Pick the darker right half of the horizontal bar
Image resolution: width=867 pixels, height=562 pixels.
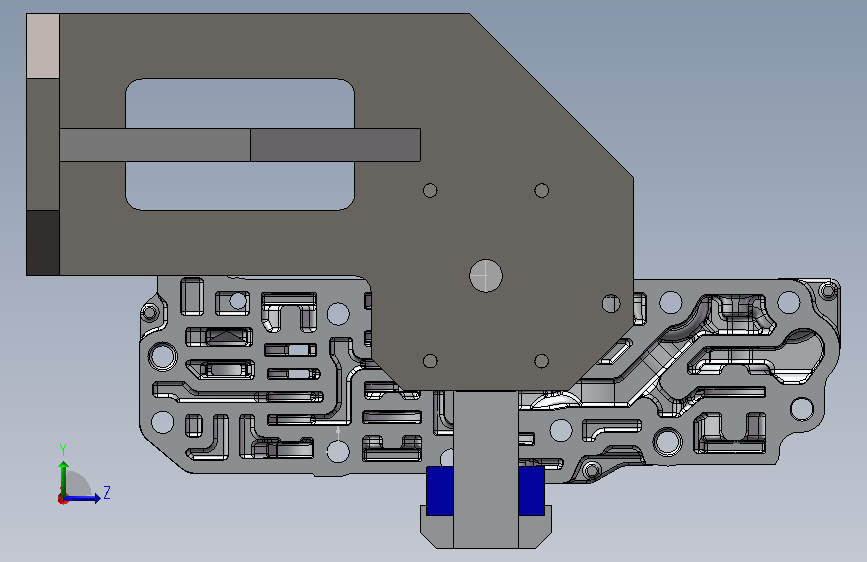336,145
